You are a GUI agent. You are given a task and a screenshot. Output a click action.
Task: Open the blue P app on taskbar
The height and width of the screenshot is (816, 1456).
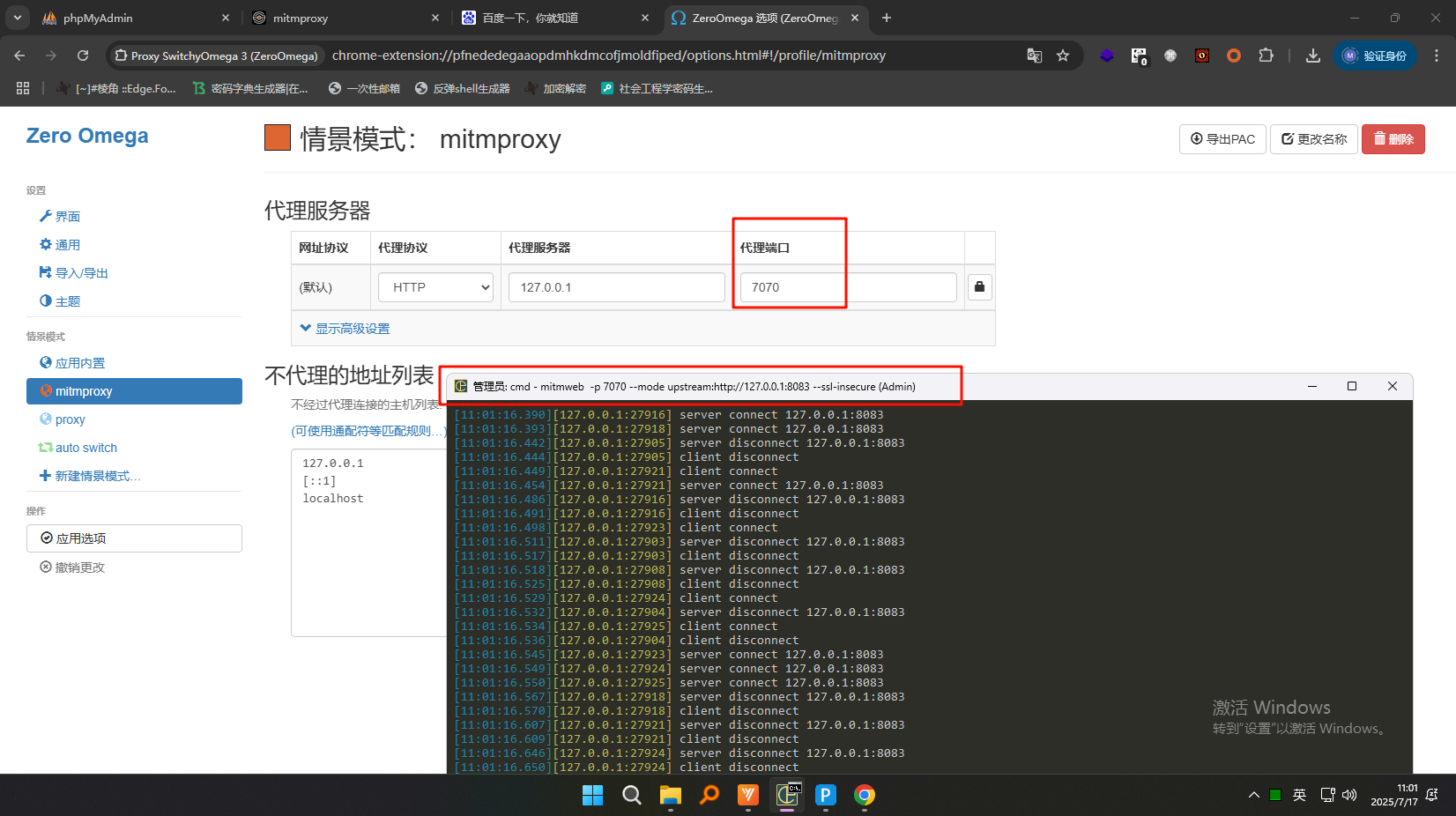[x=826, y=796]
